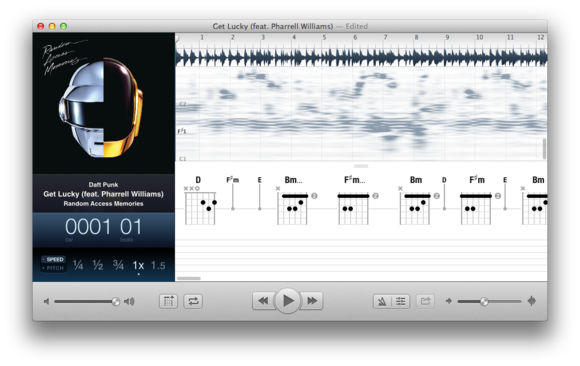Click the F♯1 pitch label in spectrogram

tap(182, 131)
